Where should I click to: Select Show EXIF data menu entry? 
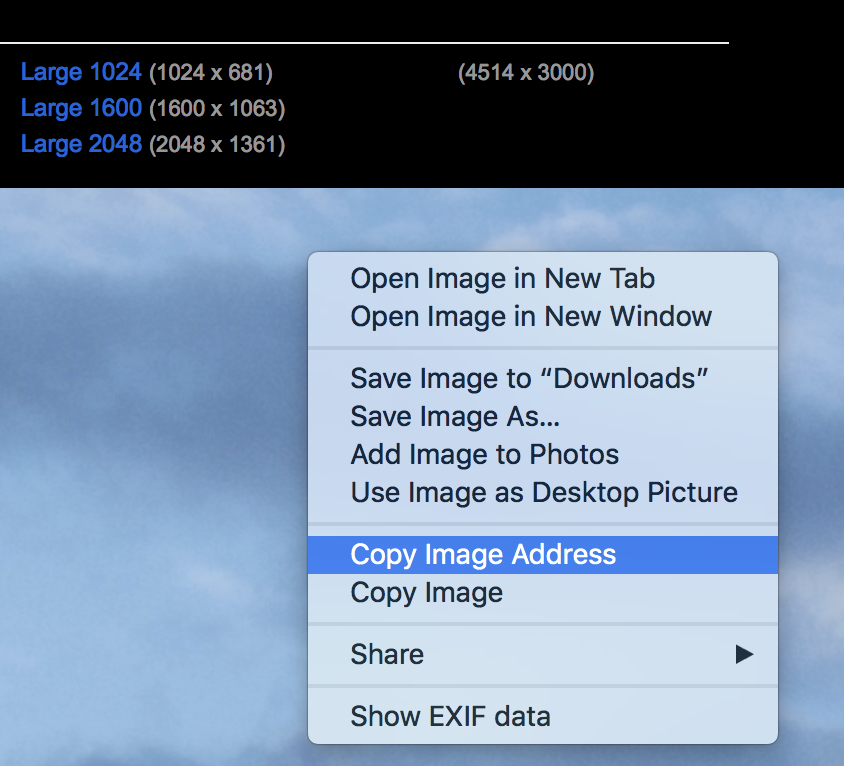coord(543,716)
